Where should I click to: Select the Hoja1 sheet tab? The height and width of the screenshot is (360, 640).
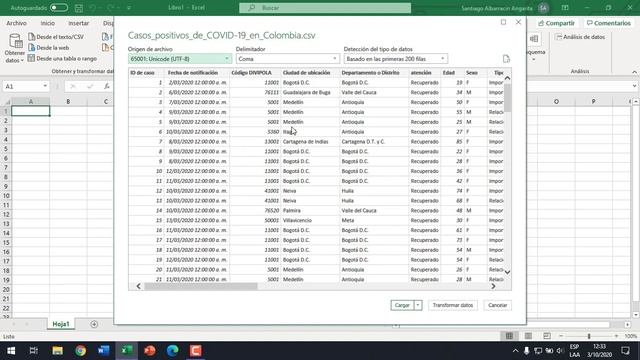60,324
